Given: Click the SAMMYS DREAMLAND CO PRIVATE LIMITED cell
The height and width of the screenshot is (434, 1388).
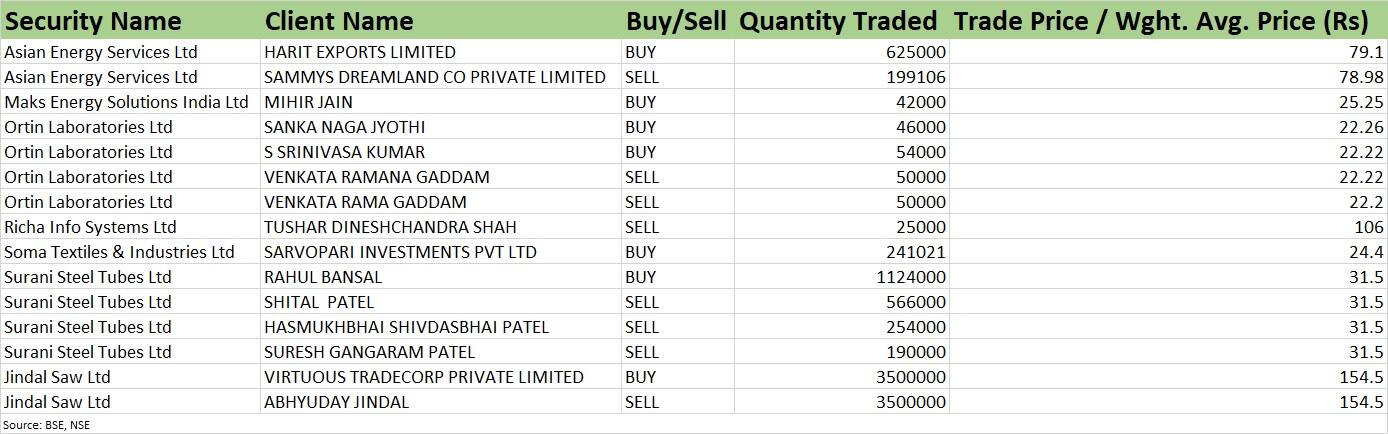Looking at the screenshot, I should pos(440,77).
